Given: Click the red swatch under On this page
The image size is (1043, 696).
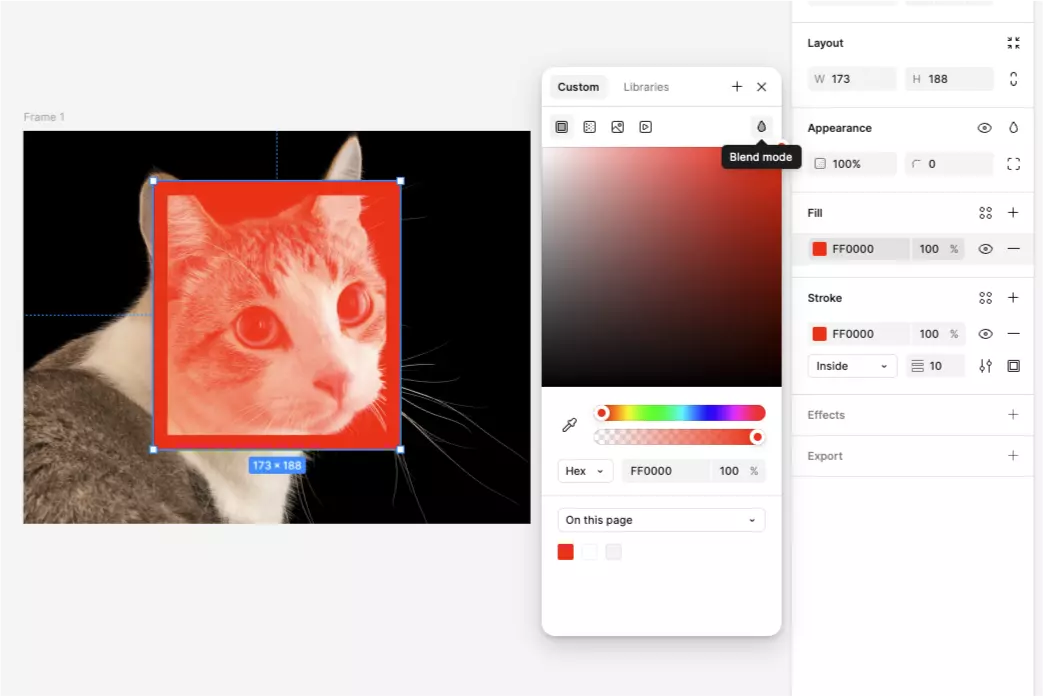Looking at the screenshot, I should (x=566, y=552).
